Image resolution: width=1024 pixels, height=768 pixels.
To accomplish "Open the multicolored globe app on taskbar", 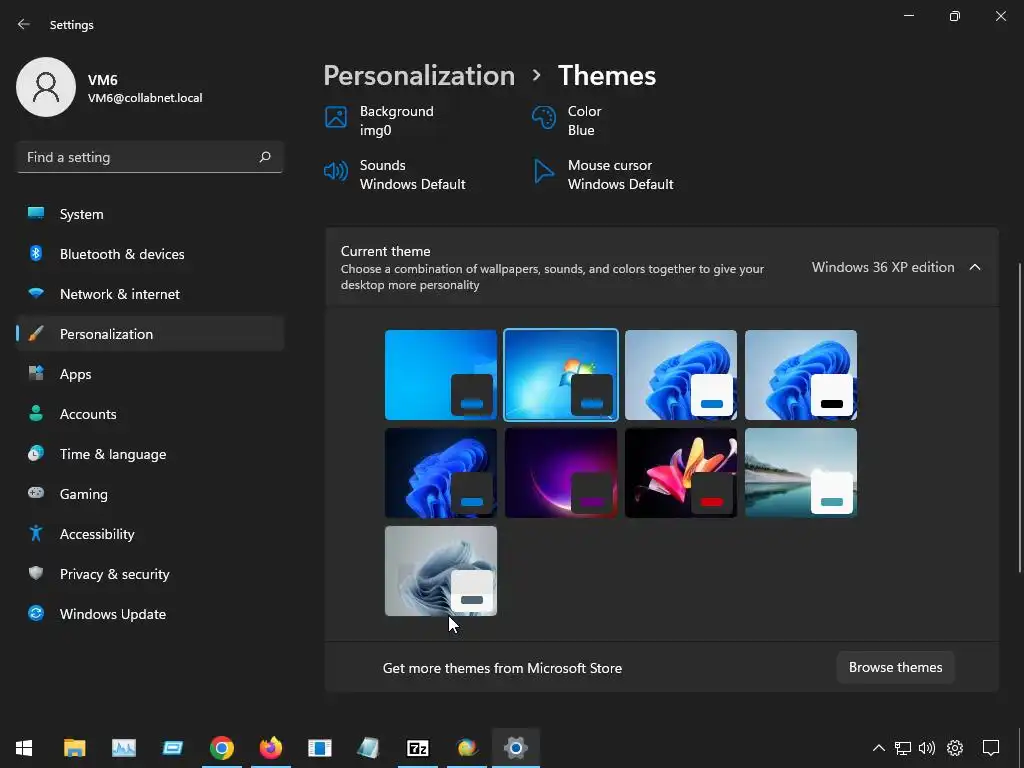I will point(466,748).
